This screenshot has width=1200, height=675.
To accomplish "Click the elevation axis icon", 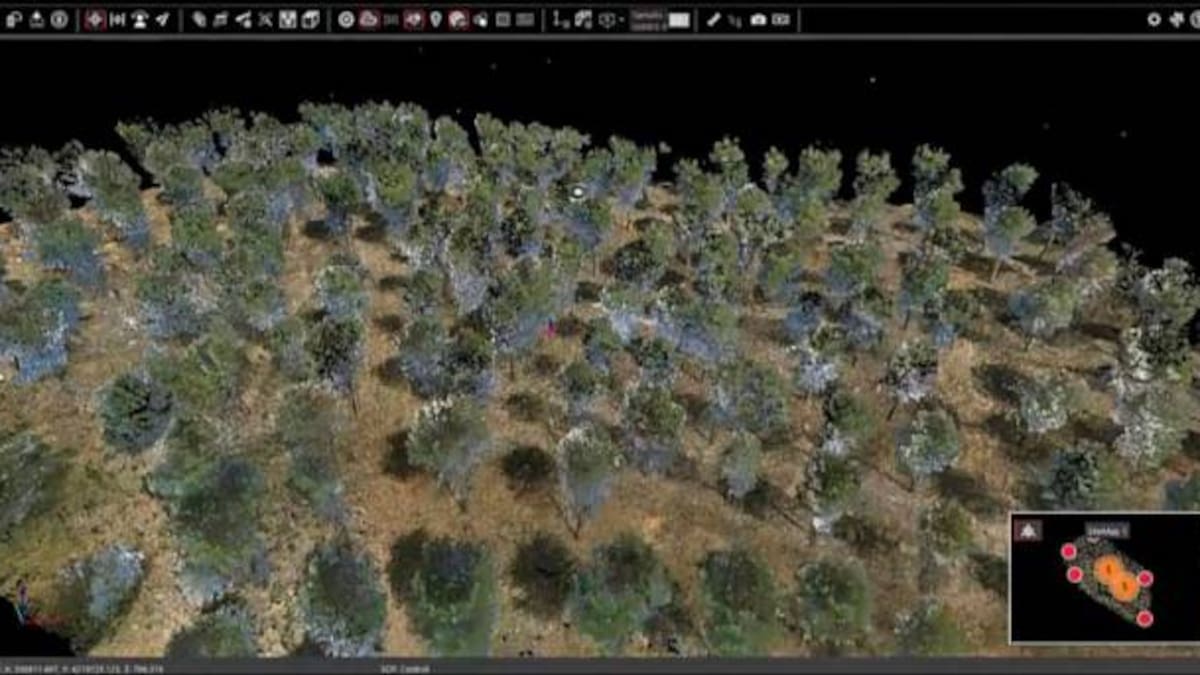I will click(x=562, y=19).
